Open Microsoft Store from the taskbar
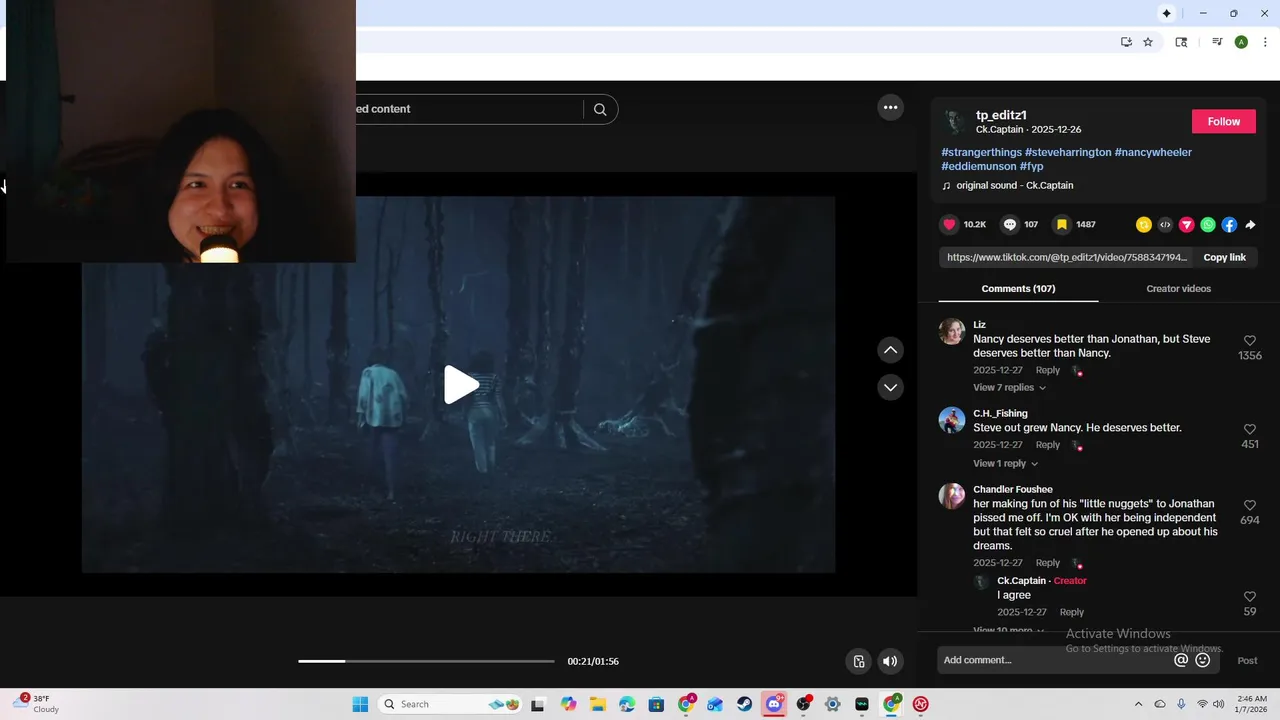The image size is (1280, 720). coord(656,704)
